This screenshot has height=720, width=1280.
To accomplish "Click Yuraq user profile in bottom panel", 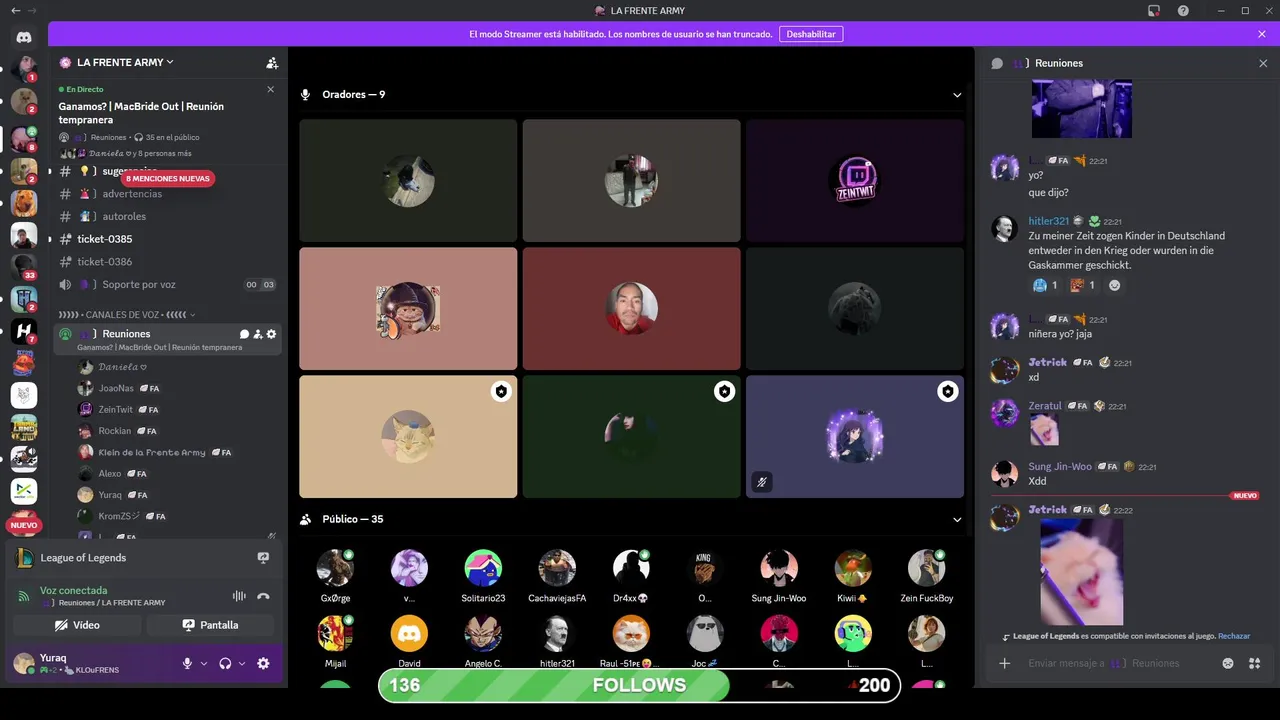I will point(65,663).
